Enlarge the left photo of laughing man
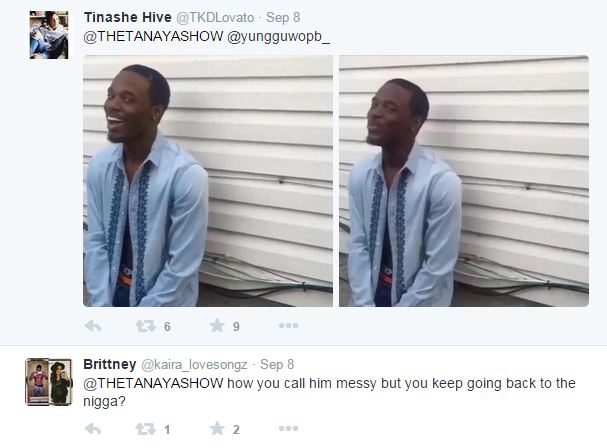The image size is (607, 448). 208,181
